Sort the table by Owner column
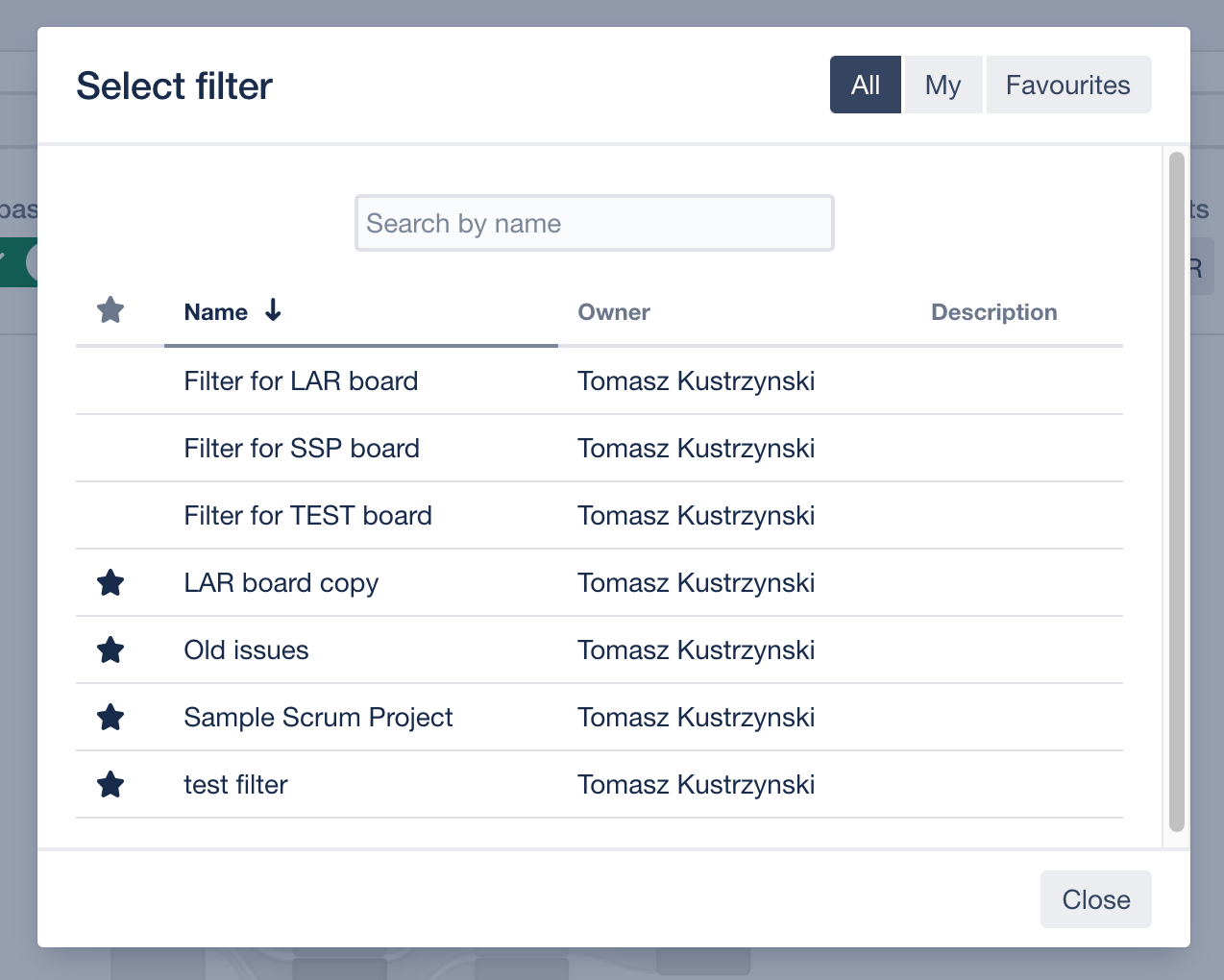Image resolution: width=1224 pixels, height=980 pixels. pos(614,312)
